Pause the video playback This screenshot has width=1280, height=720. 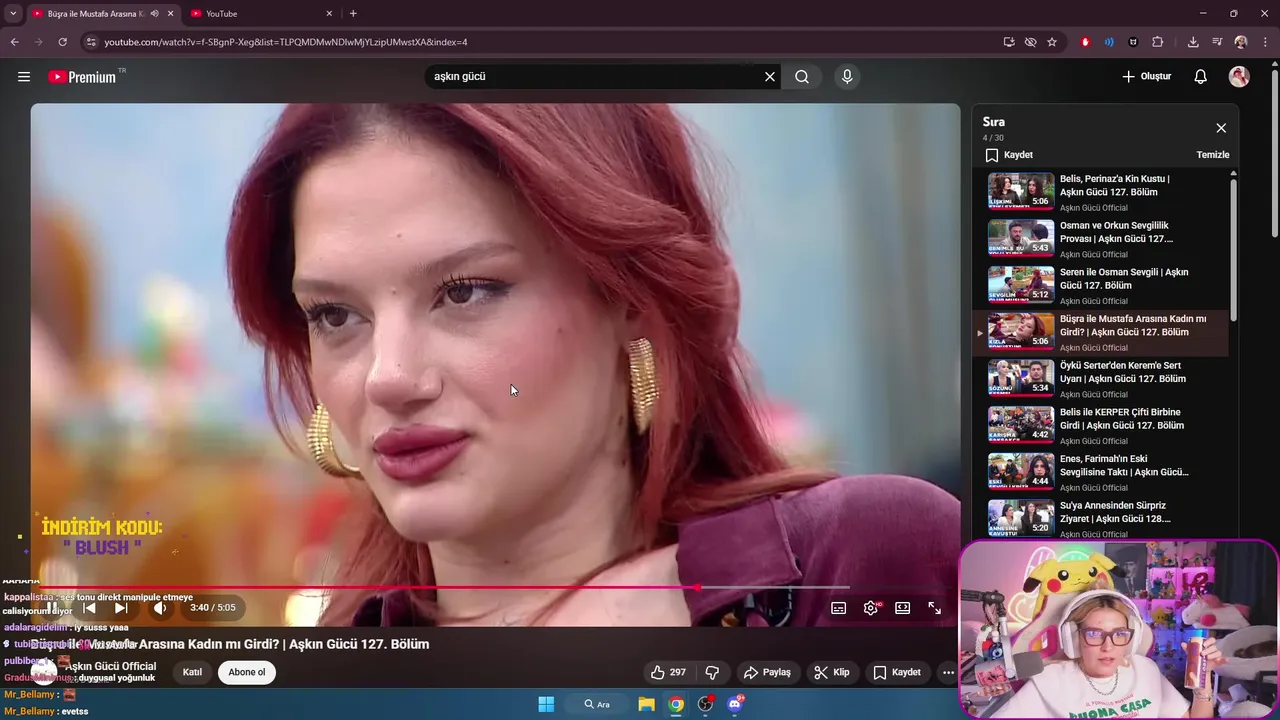click(52, 608)
